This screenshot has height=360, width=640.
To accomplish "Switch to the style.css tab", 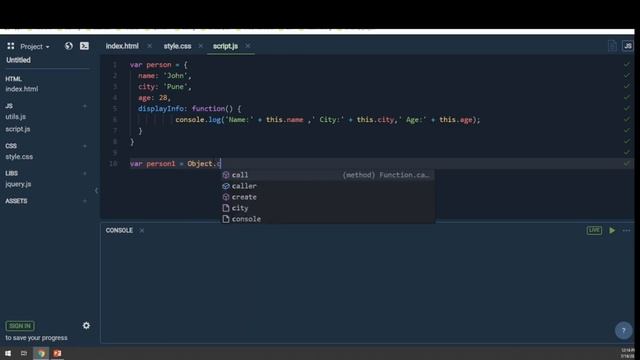I will click(x=177, y=46).
